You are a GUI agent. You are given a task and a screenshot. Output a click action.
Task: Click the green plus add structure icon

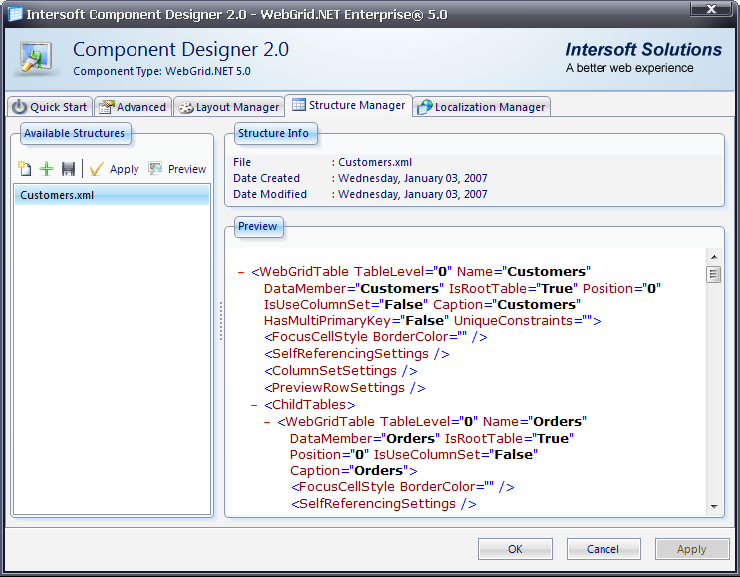(x=46, y=168)
